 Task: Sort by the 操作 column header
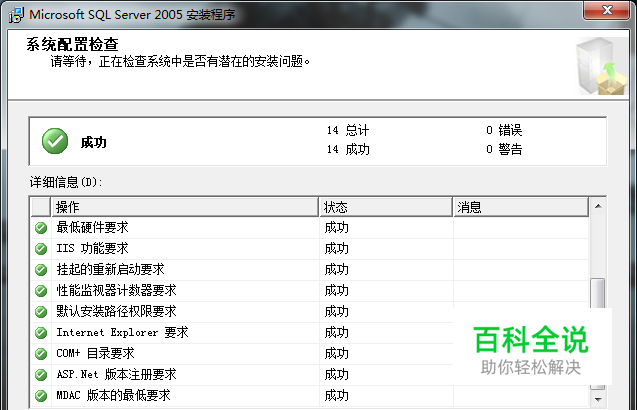coord(184,207)
